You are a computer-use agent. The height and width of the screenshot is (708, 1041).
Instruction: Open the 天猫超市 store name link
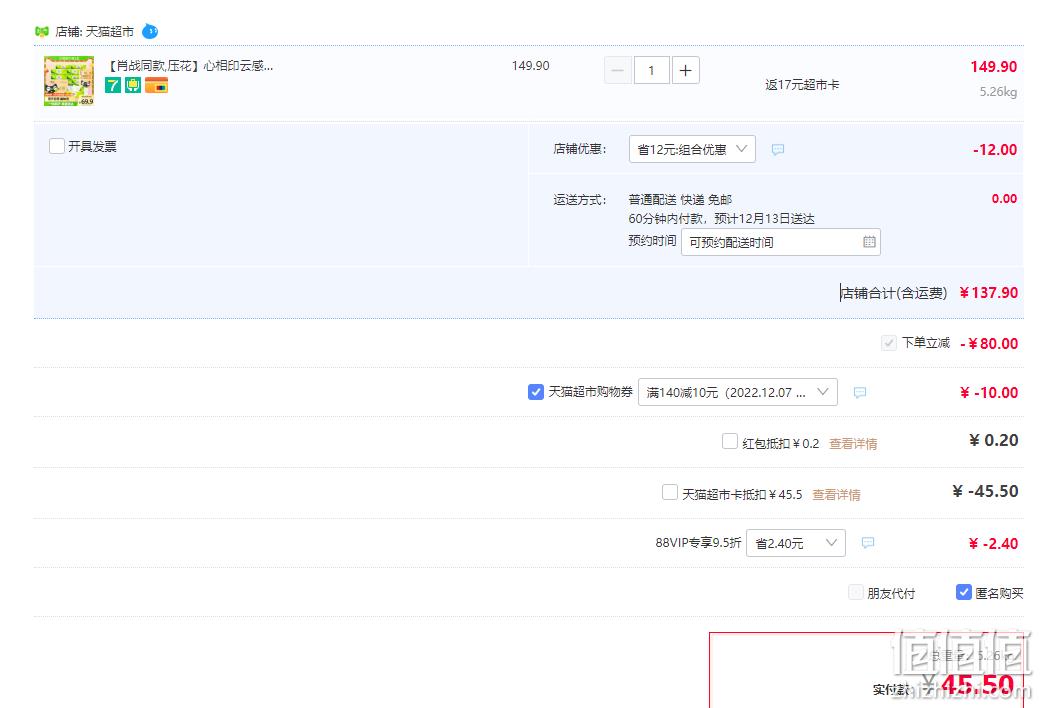(x=110, y=32)
